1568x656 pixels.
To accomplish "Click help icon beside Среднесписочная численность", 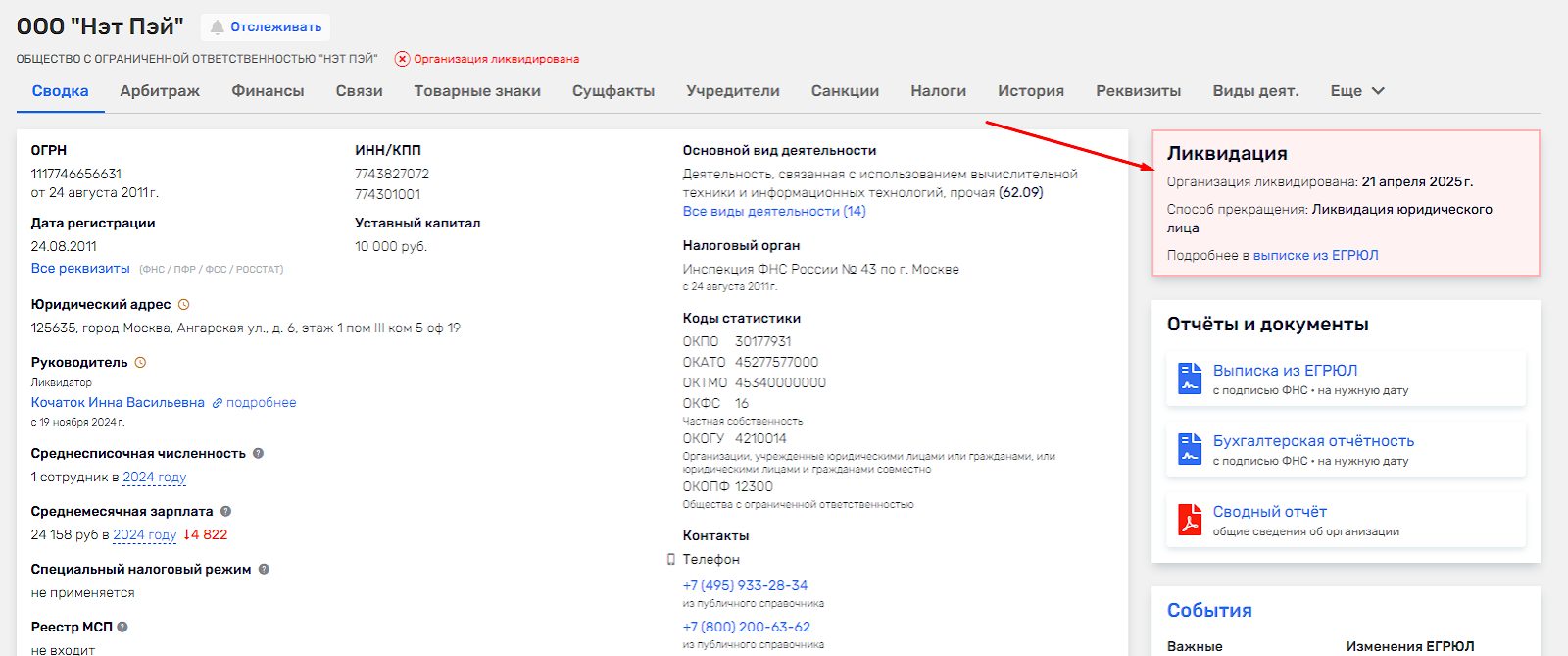I will pos(259,454).
